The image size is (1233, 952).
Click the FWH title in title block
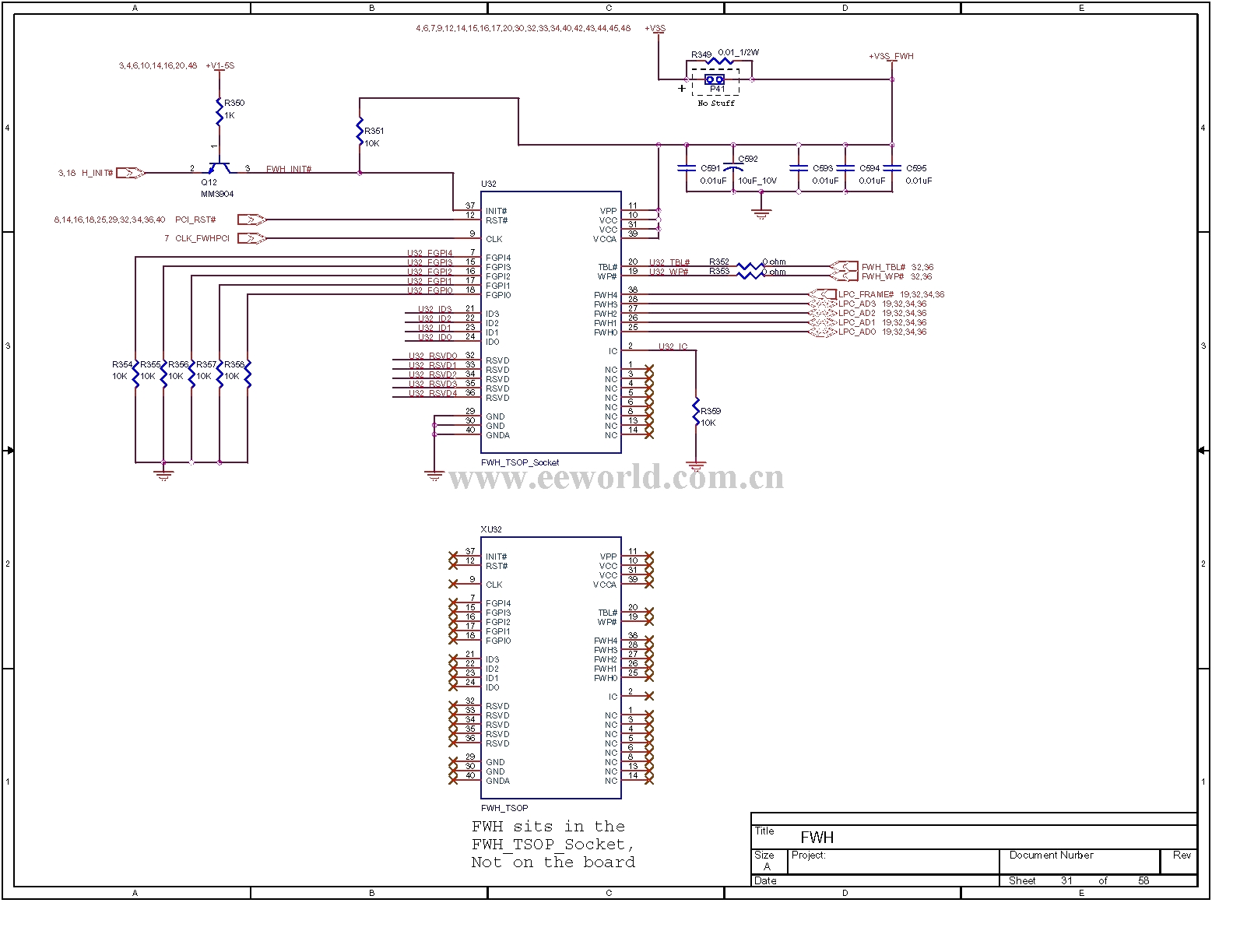click(817, 838)
